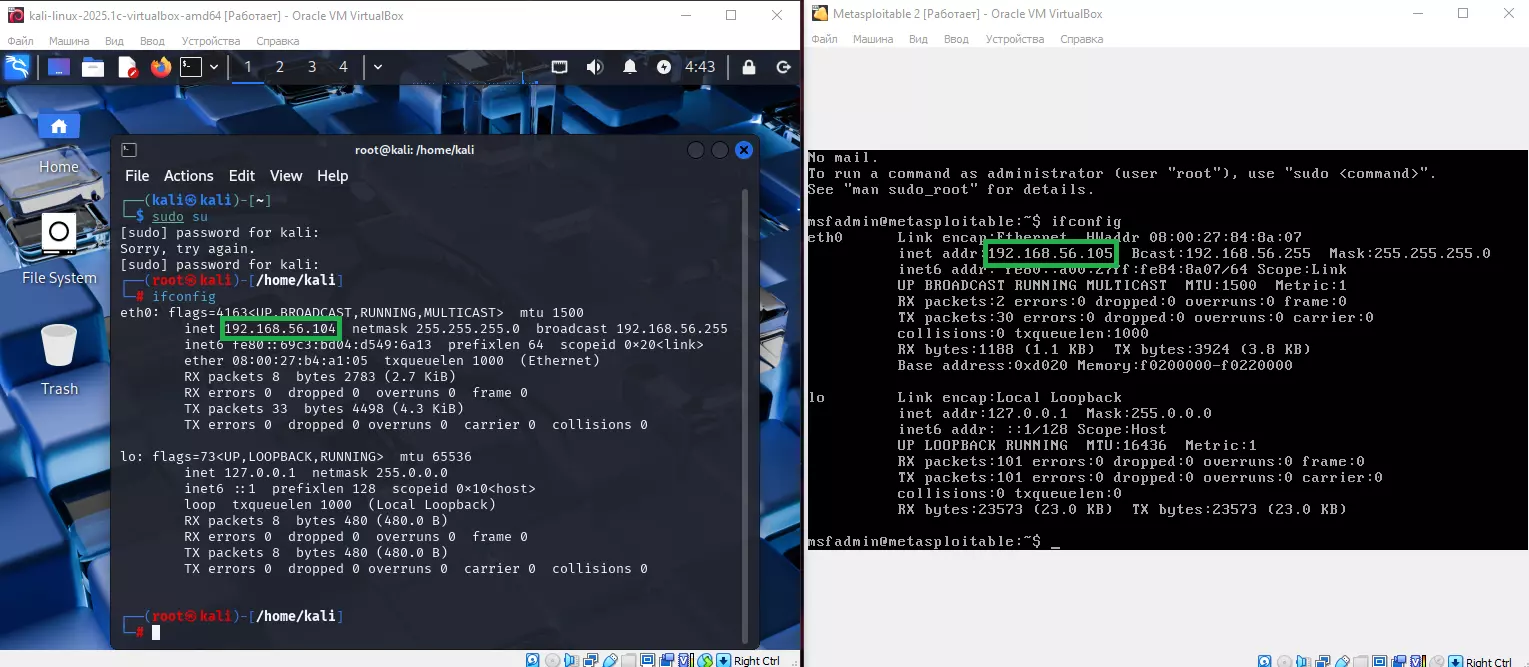Image resolution: width=1529 pixels, height=667 pixels.
Task: Click the "No mail." line in Metasploitable
Action: pyautogui.click(x=843, y=158)
